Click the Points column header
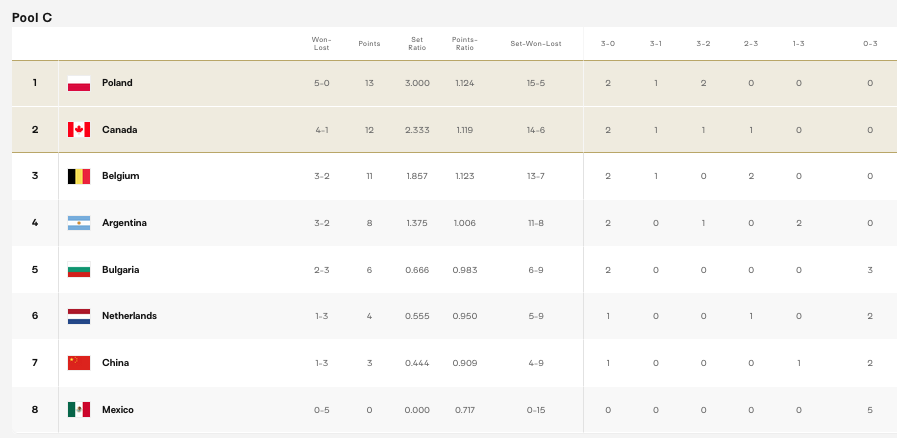The height and width of the screenshot is (438, 897). coord(369,44)
